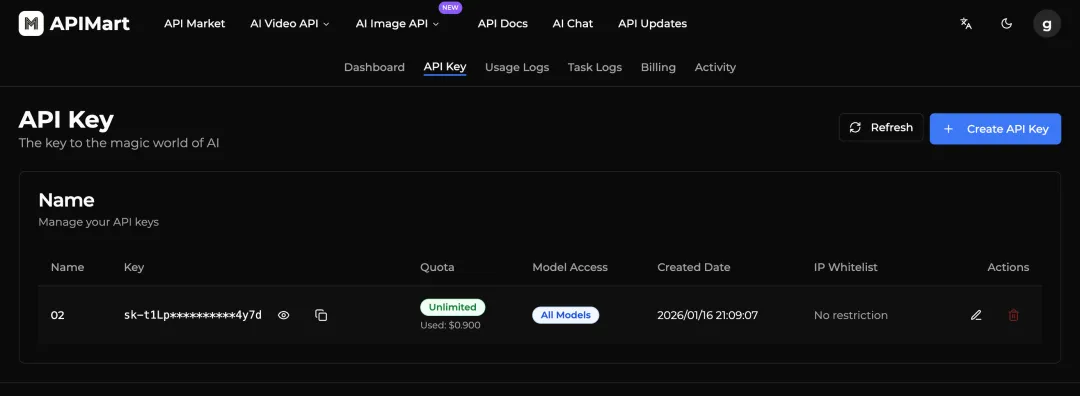Copy the API key sk-t1Lp
The width and height of the screenshot is (1080, 396).
(x=321, y=315)
